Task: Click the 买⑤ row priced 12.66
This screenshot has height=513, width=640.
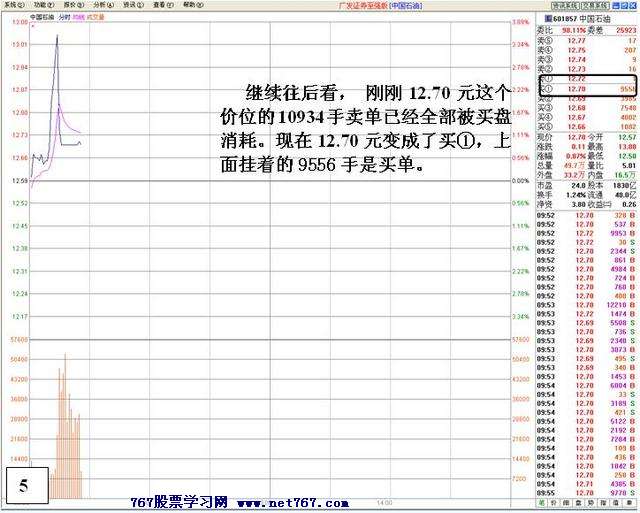Action: coord(587,127)
